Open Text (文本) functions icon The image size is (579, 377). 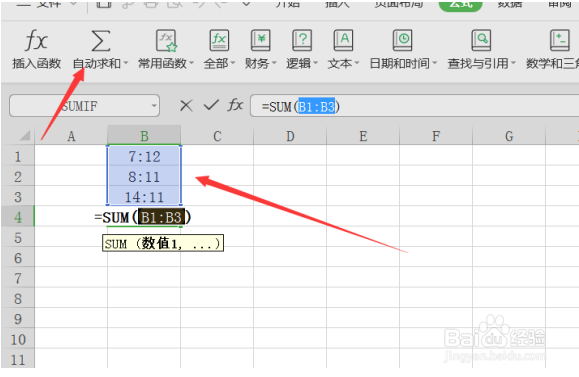(x=343, y=40)
